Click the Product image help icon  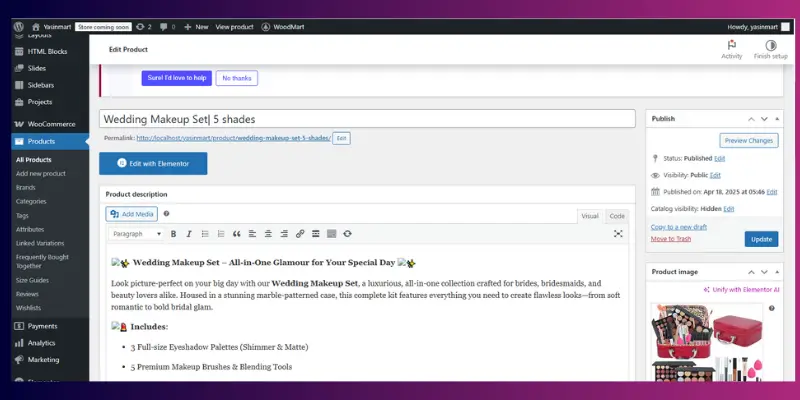tap(771, 308)
